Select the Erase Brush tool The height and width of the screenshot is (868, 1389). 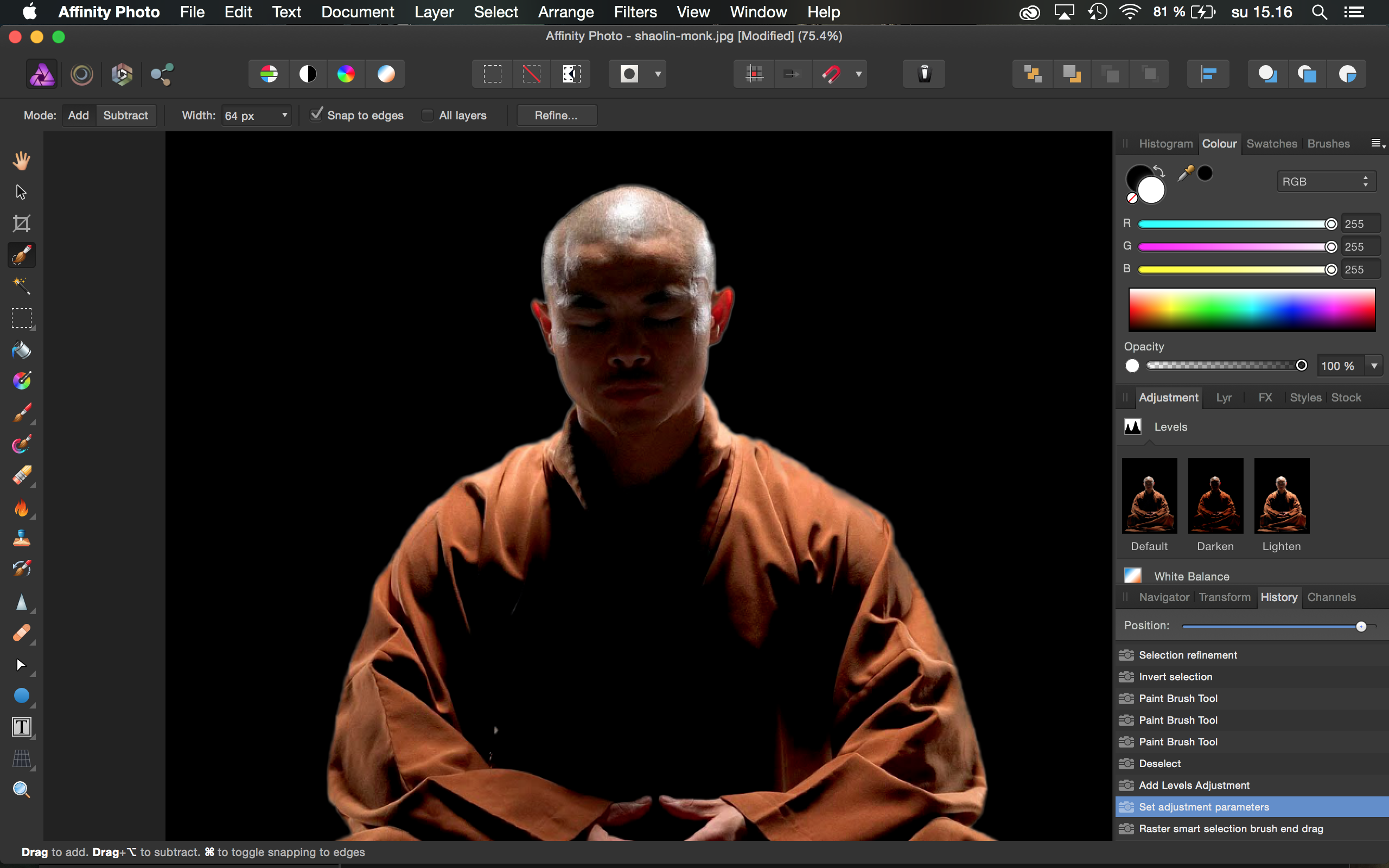pos(21,475)
